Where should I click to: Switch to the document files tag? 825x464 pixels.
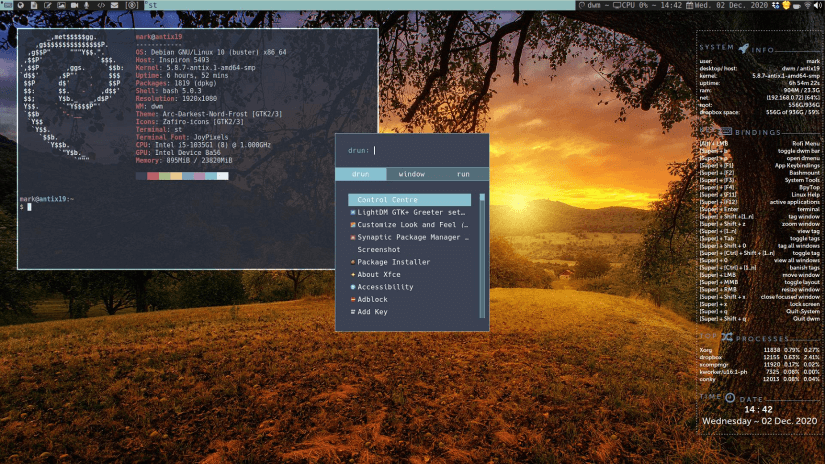point(34,5)
